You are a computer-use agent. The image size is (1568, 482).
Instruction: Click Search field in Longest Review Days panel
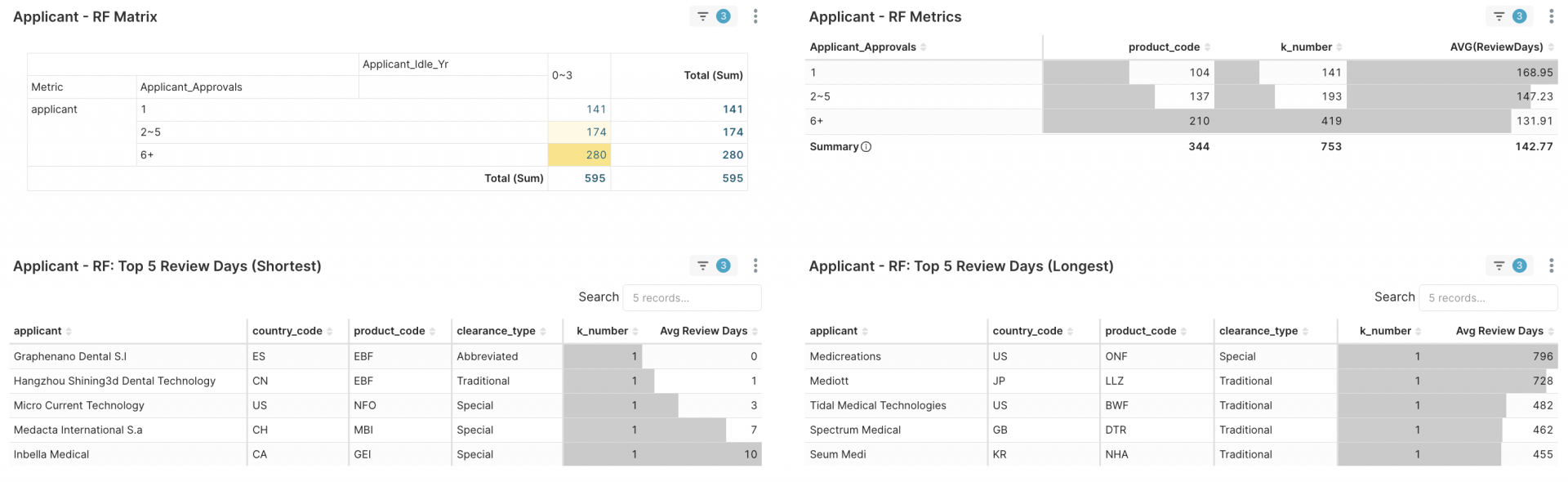coord(1487,298)
